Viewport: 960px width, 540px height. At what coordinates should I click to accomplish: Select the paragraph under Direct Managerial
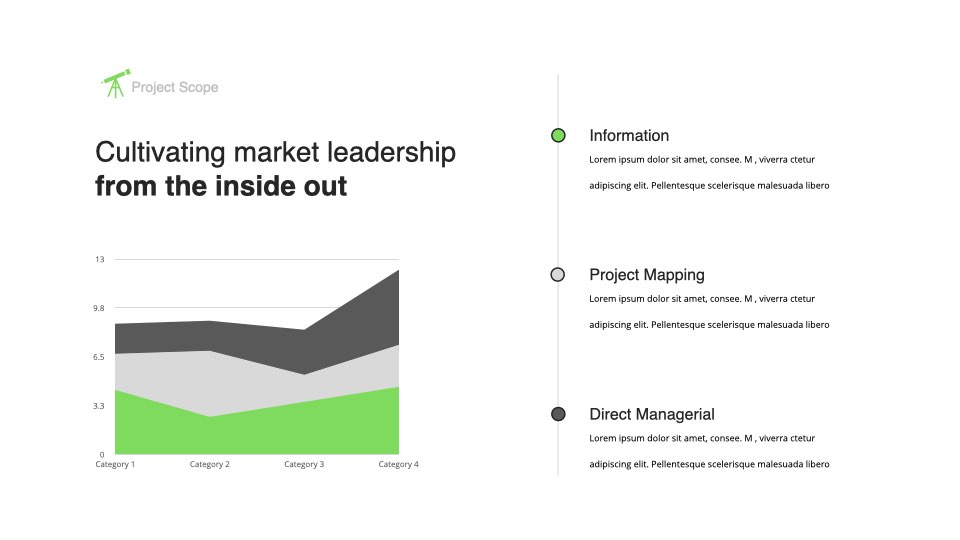click(709, 451)
